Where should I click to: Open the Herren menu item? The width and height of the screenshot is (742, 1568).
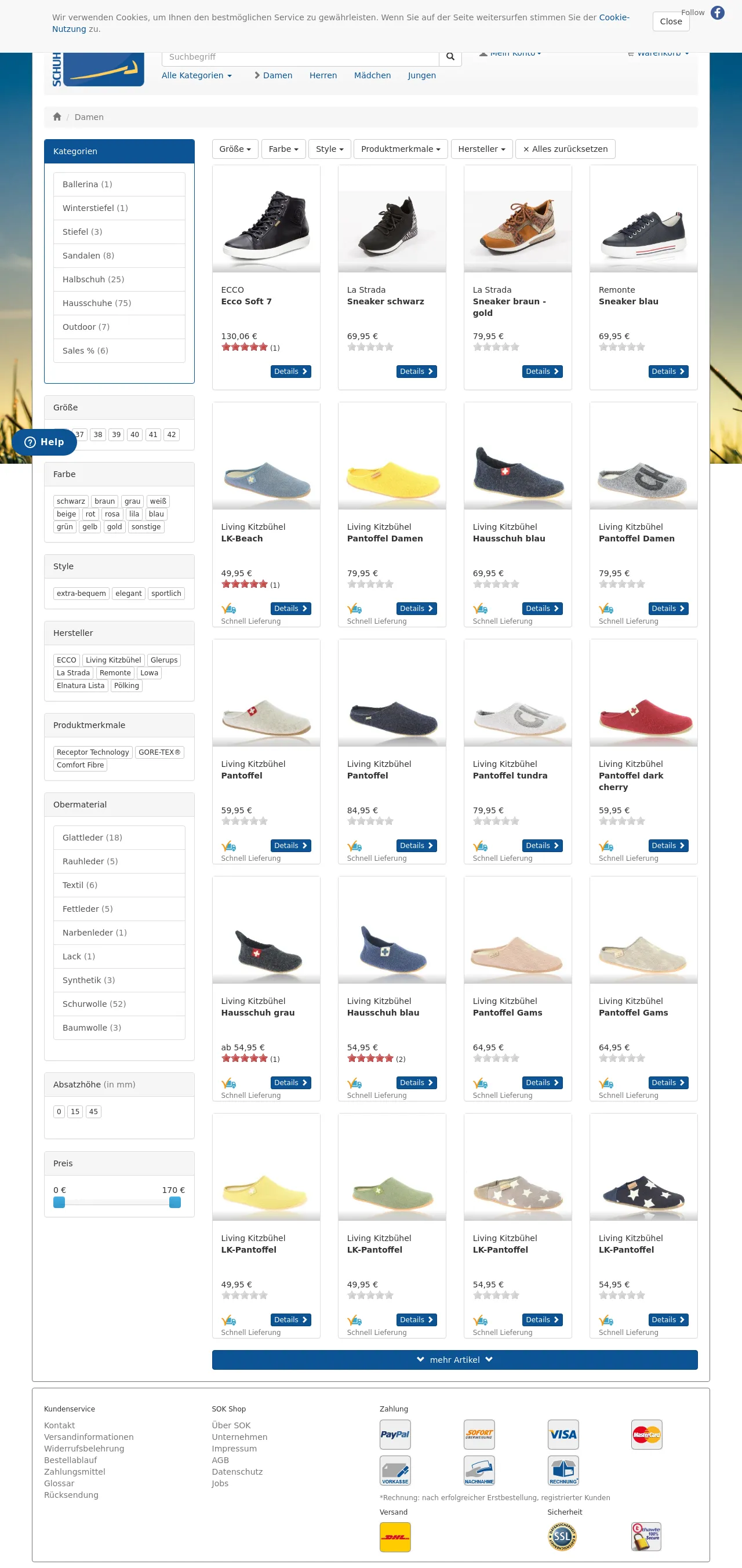323,75
